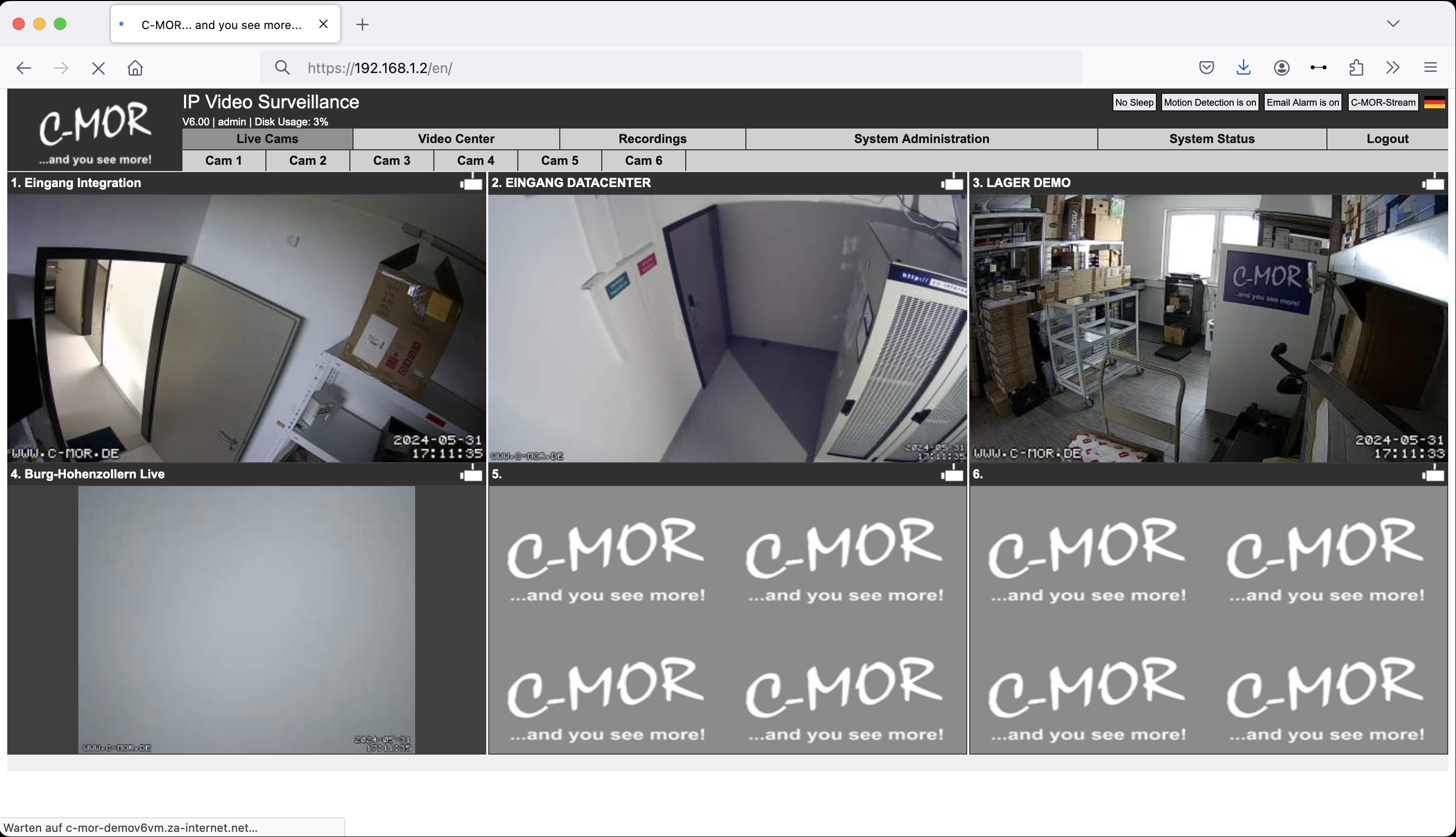Open the EINGANG DATACENTER live video feed
The width and height of the screenshot is (1456, 837).
727,328
